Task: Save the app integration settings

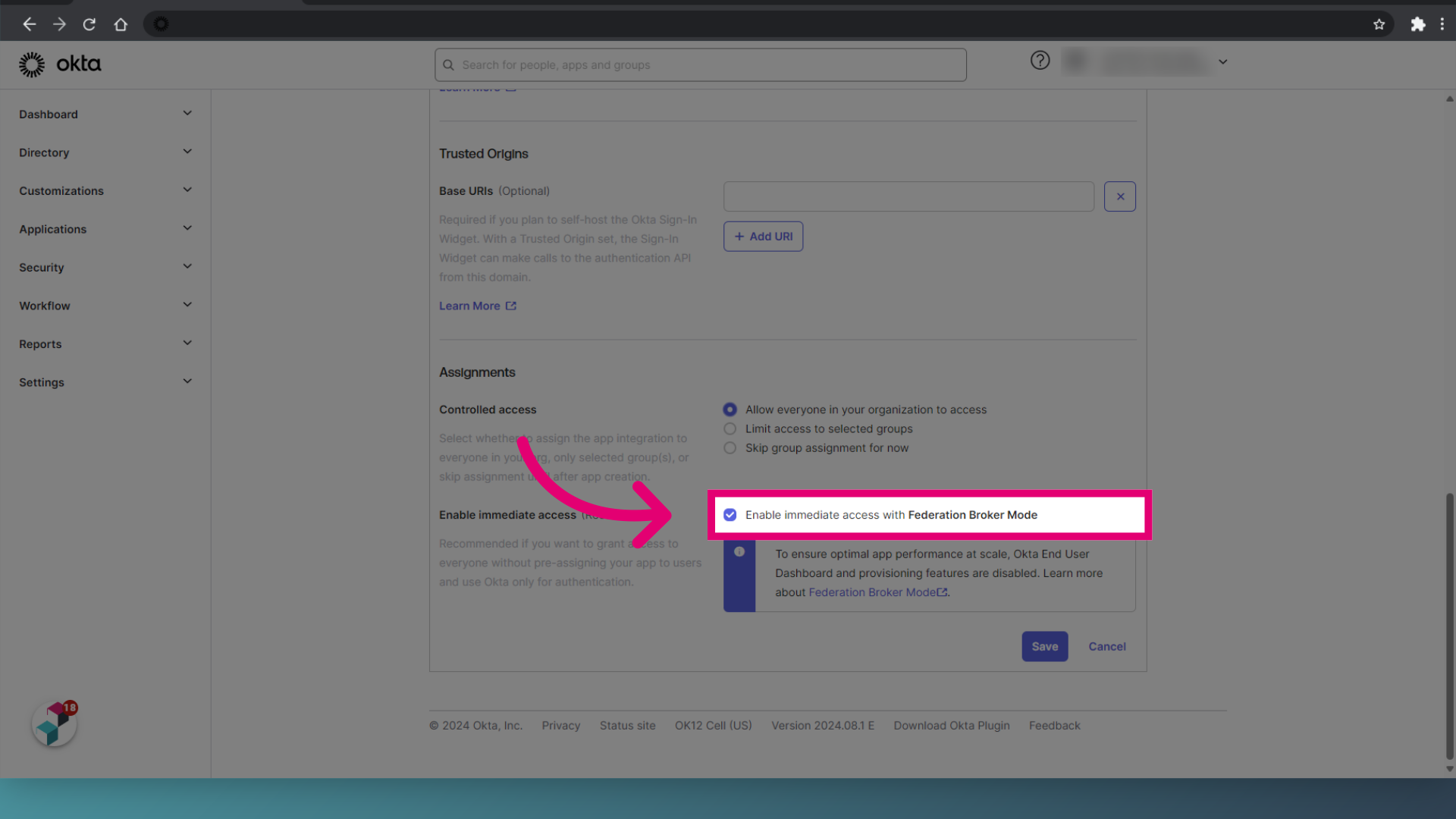Action: click(x=1044, y=646)
